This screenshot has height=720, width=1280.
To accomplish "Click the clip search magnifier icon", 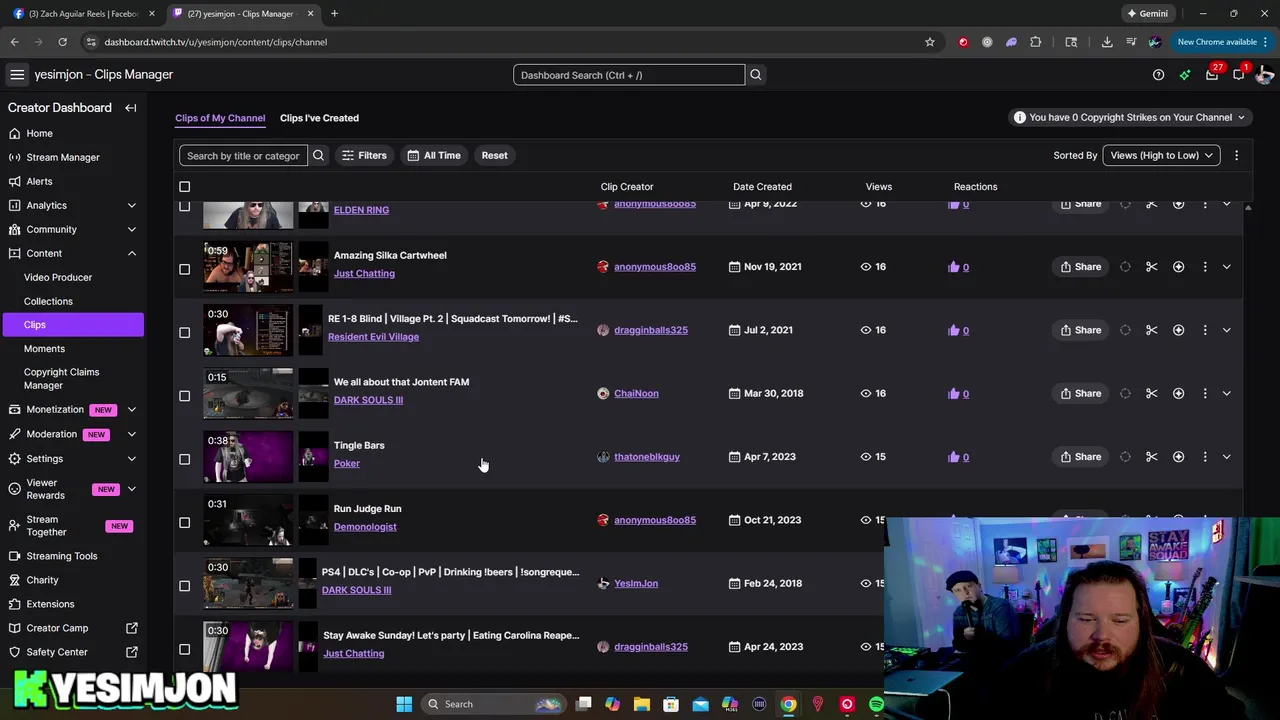I will click(318, 156).
